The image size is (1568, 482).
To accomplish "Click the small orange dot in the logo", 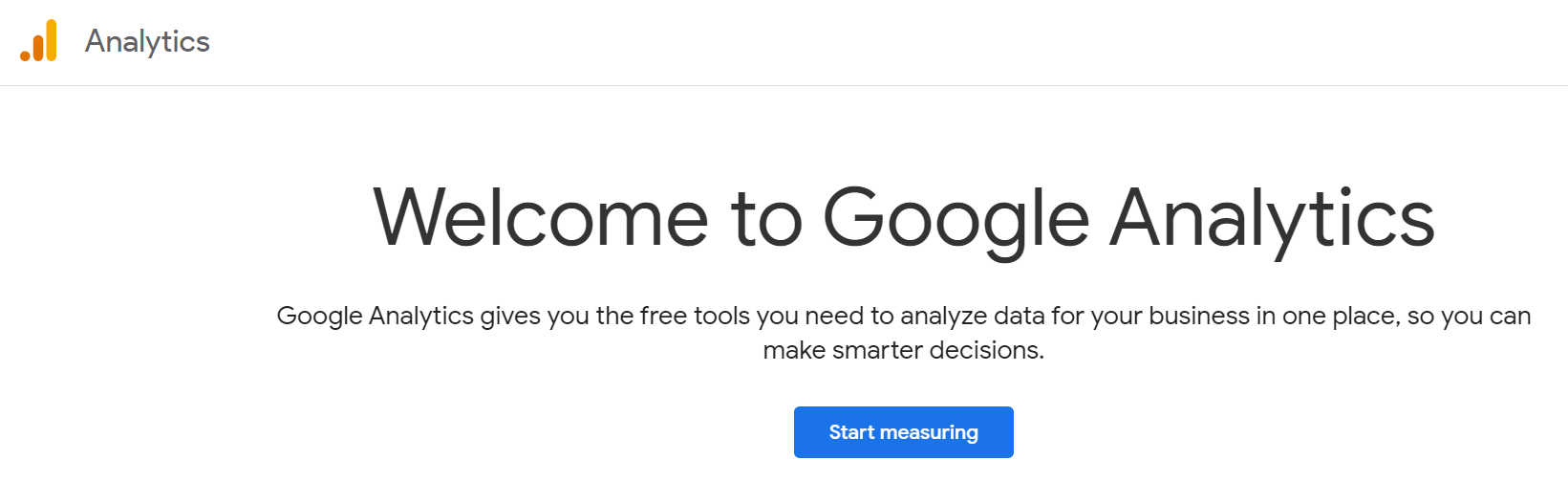I will (x=25, y=55).
